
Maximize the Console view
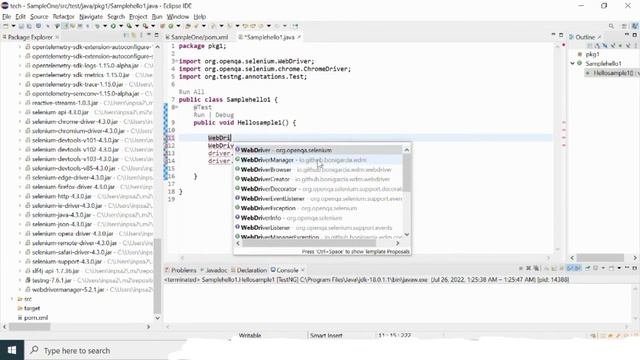click(635, 268)
